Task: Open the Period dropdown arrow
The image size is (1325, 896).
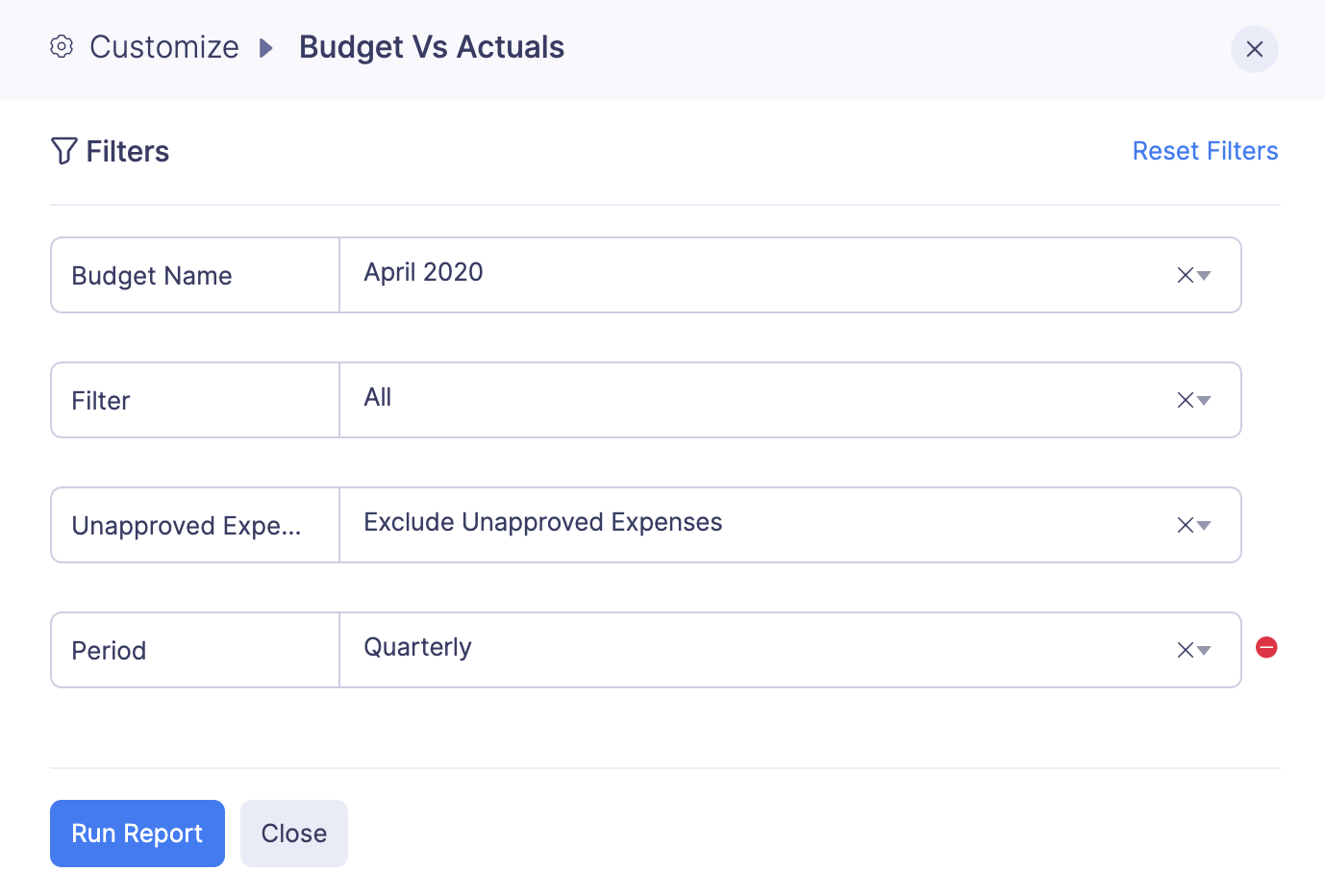Action: click(1204, 651)
